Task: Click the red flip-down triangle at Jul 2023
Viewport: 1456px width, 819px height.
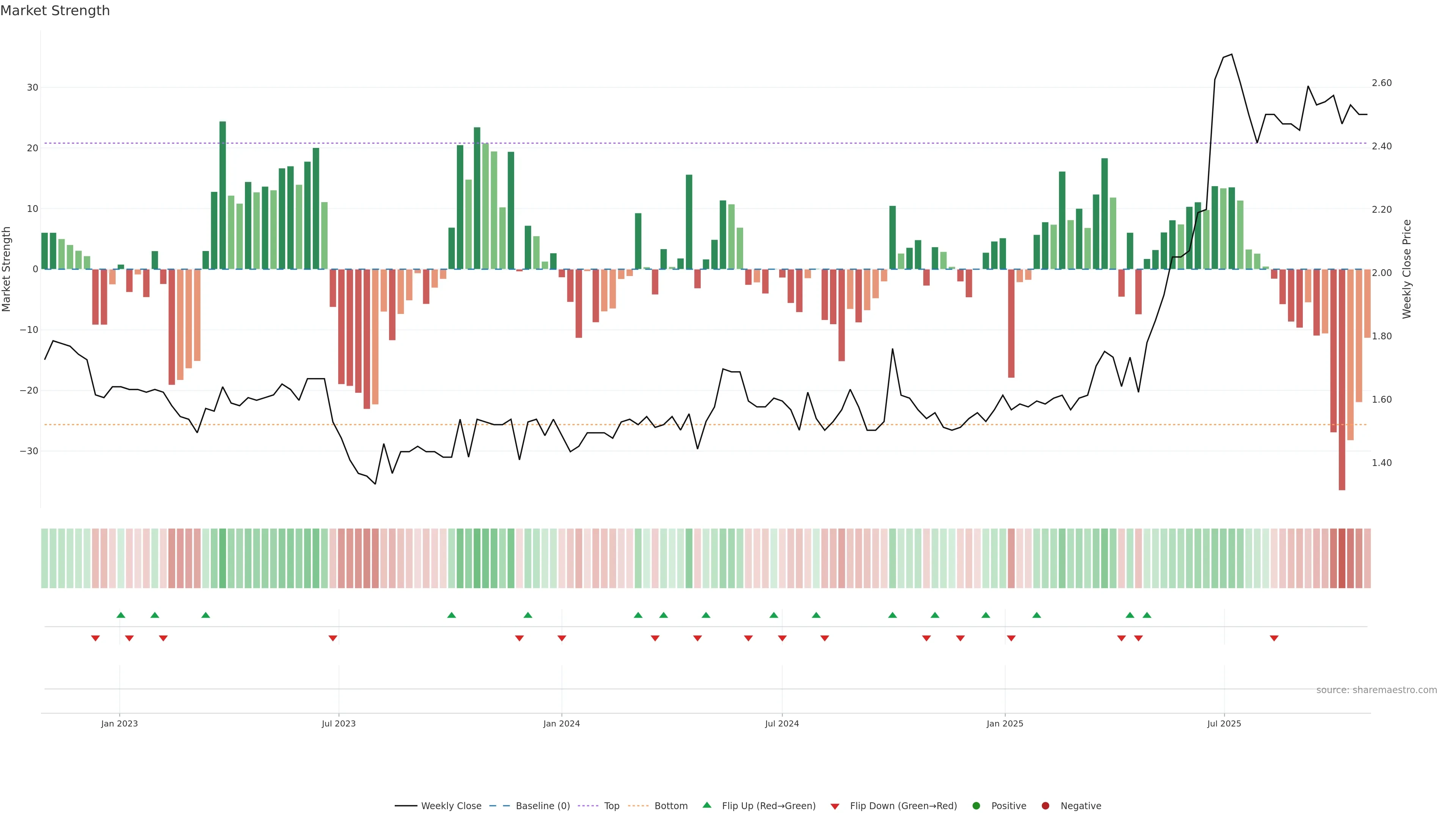Action: [x=333, y=638]
